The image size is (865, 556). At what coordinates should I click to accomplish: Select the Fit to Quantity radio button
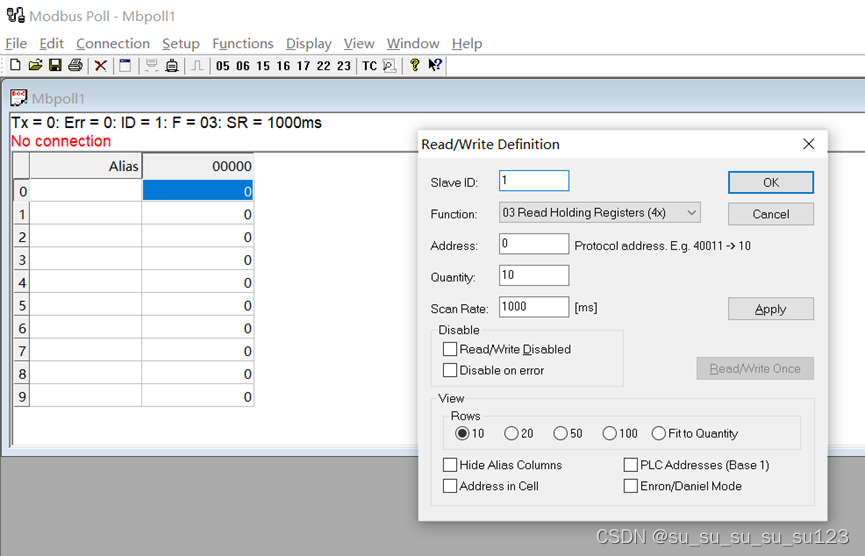(659, 434)
